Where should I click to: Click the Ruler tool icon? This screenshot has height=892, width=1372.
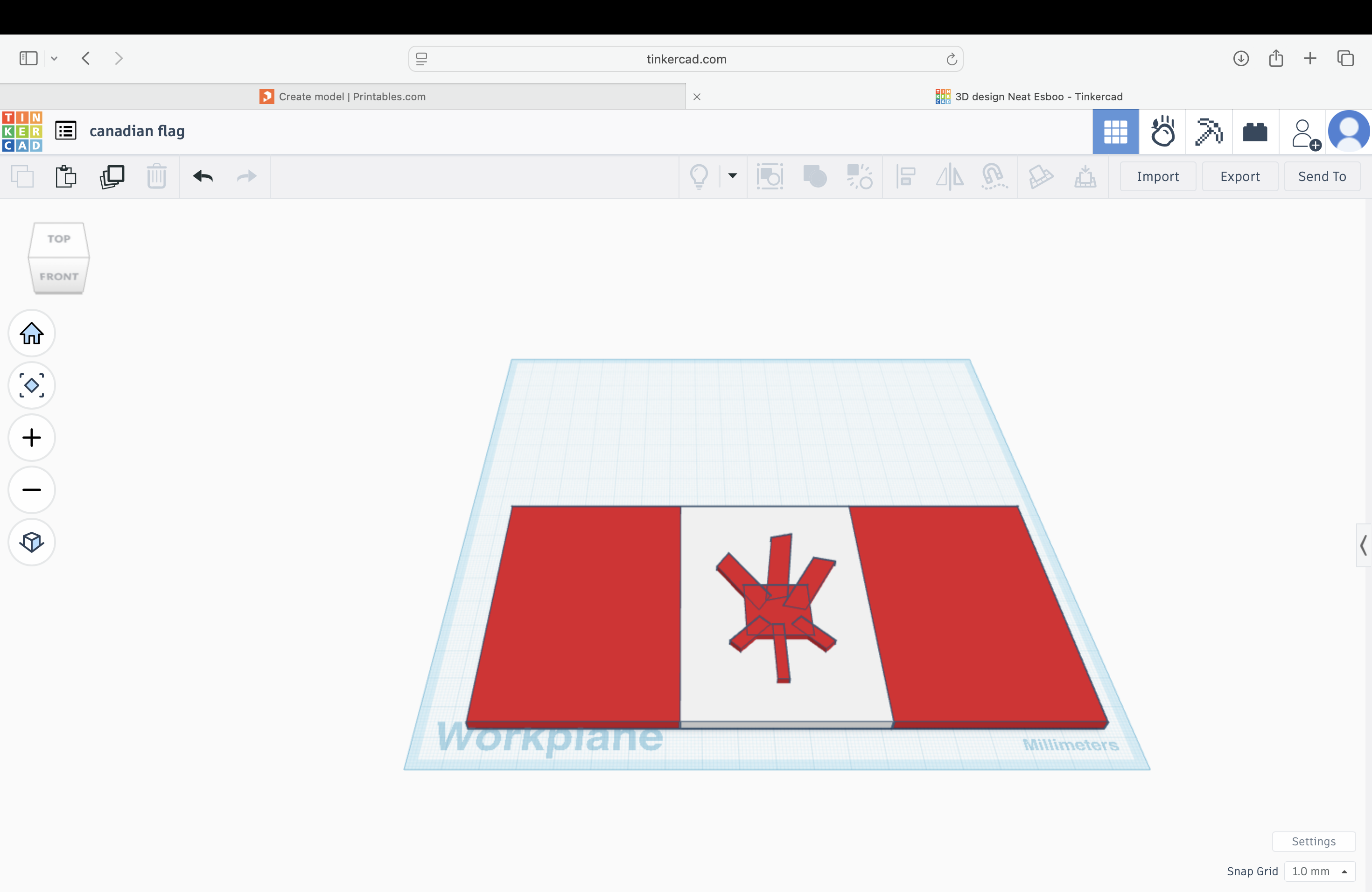click(1085, 176)
